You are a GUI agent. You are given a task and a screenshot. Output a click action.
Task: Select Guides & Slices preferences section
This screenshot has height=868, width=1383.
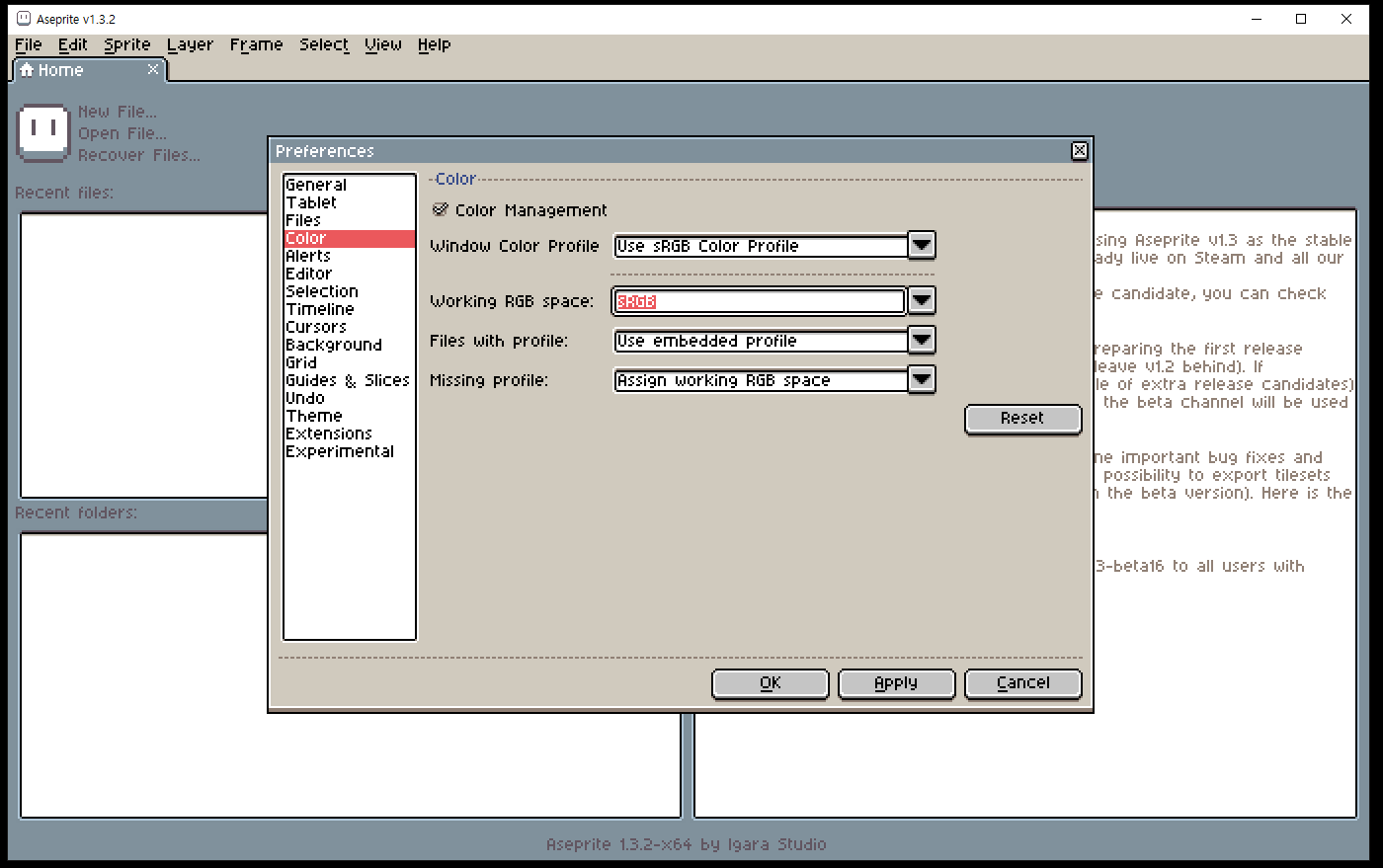coord(350,380)
